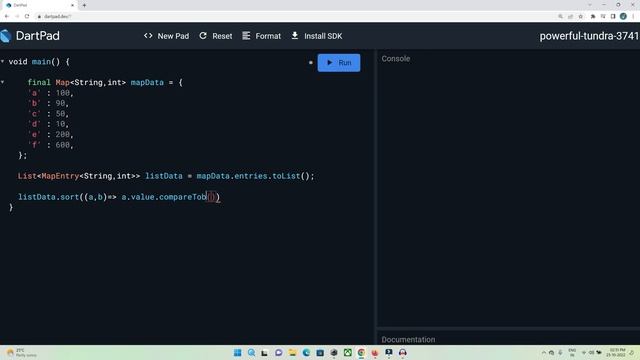Click the Console panel header

coord(396,59)
